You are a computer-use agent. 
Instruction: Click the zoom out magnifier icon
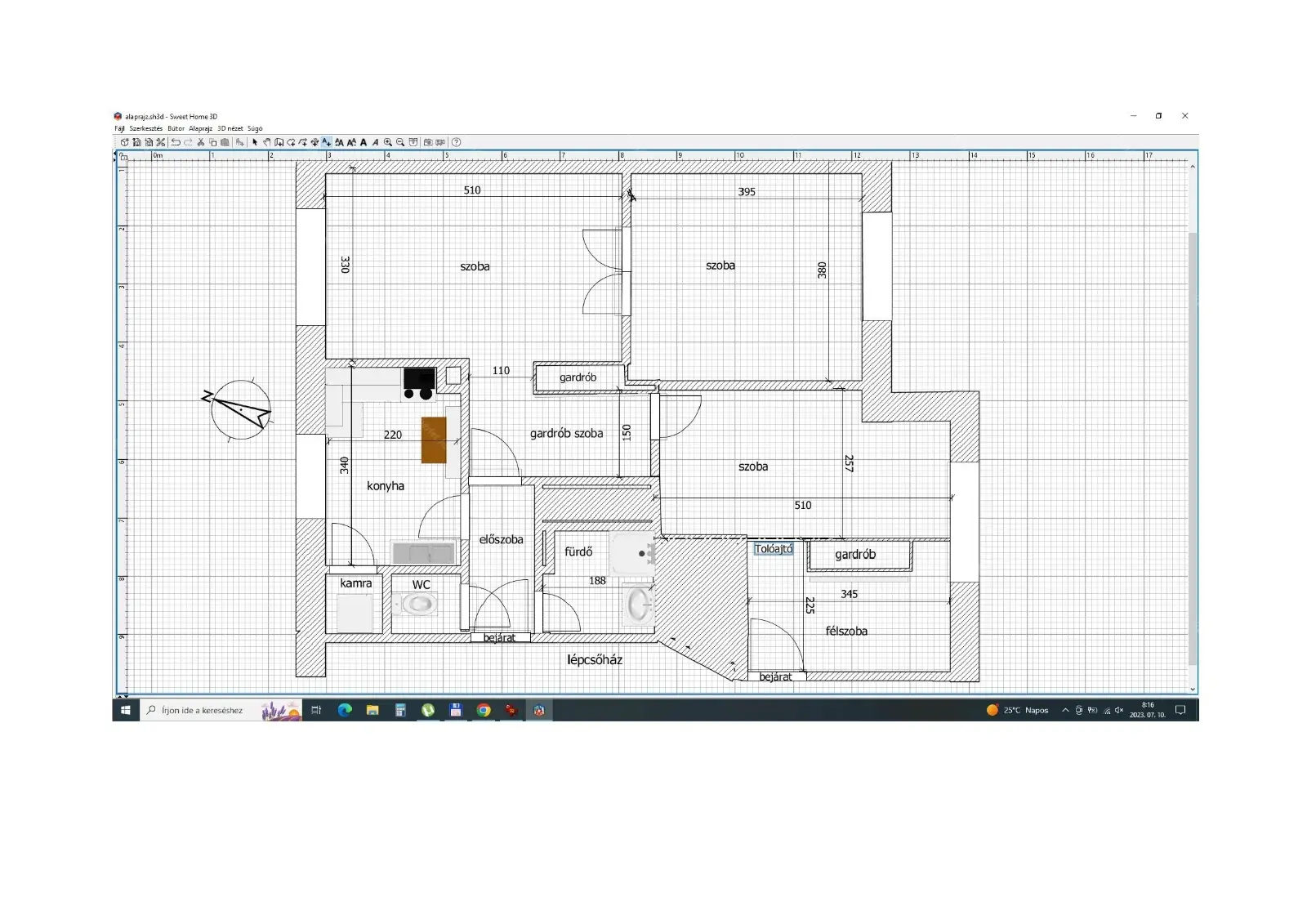click(x=400, y=142)
